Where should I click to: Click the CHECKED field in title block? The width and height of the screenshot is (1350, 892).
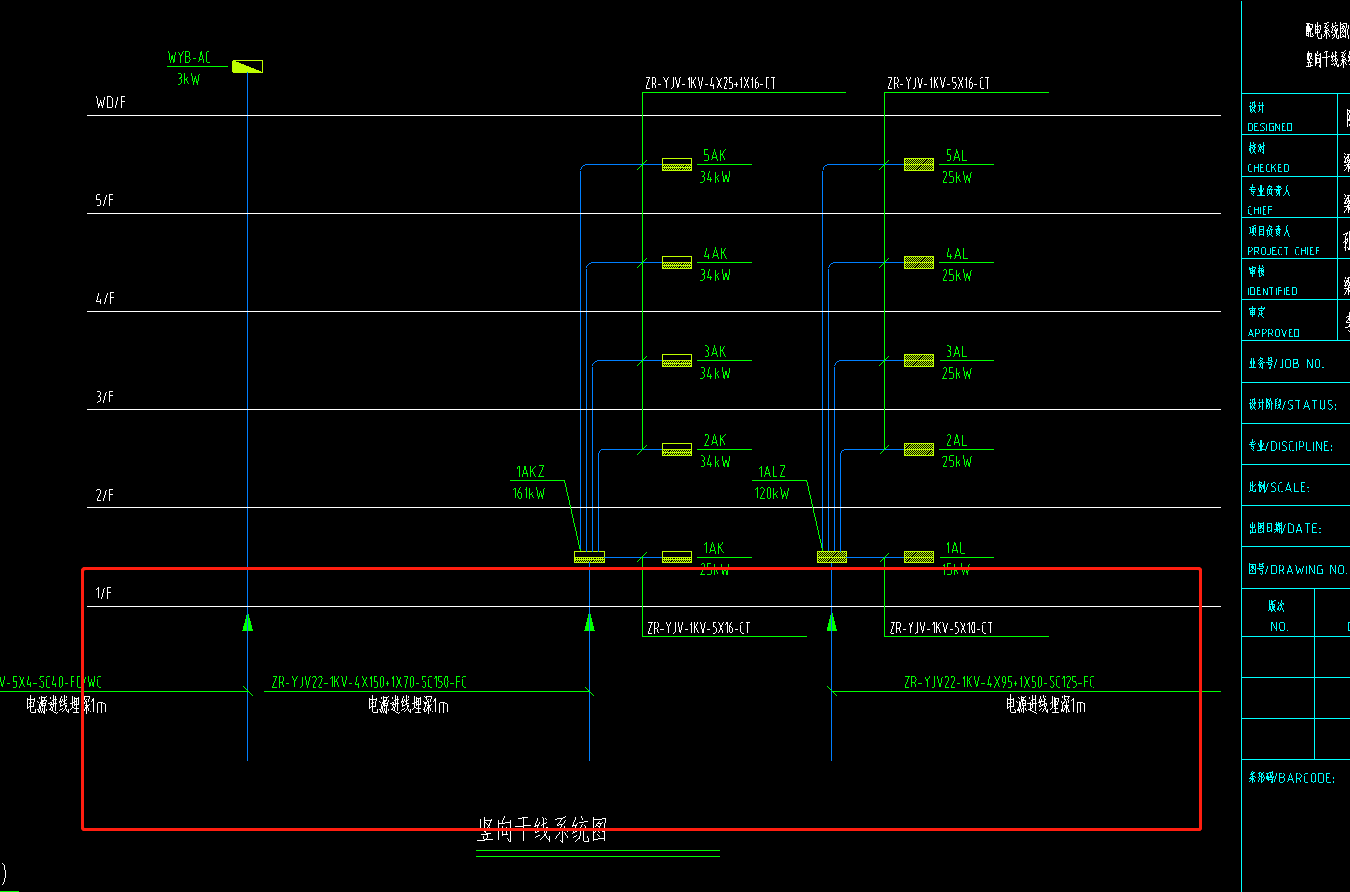1268,168
